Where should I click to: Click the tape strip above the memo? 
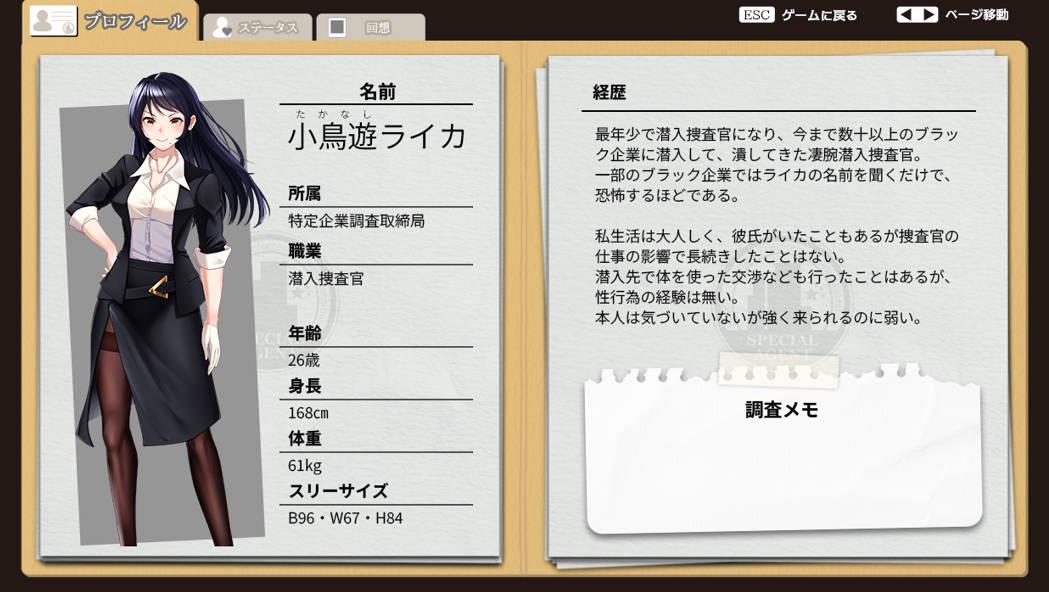(780, 370)
